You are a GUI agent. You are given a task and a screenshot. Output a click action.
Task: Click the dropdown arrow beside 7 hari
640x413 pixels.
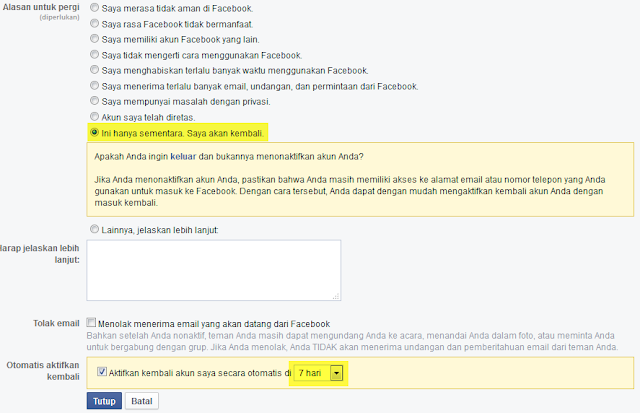336,373
